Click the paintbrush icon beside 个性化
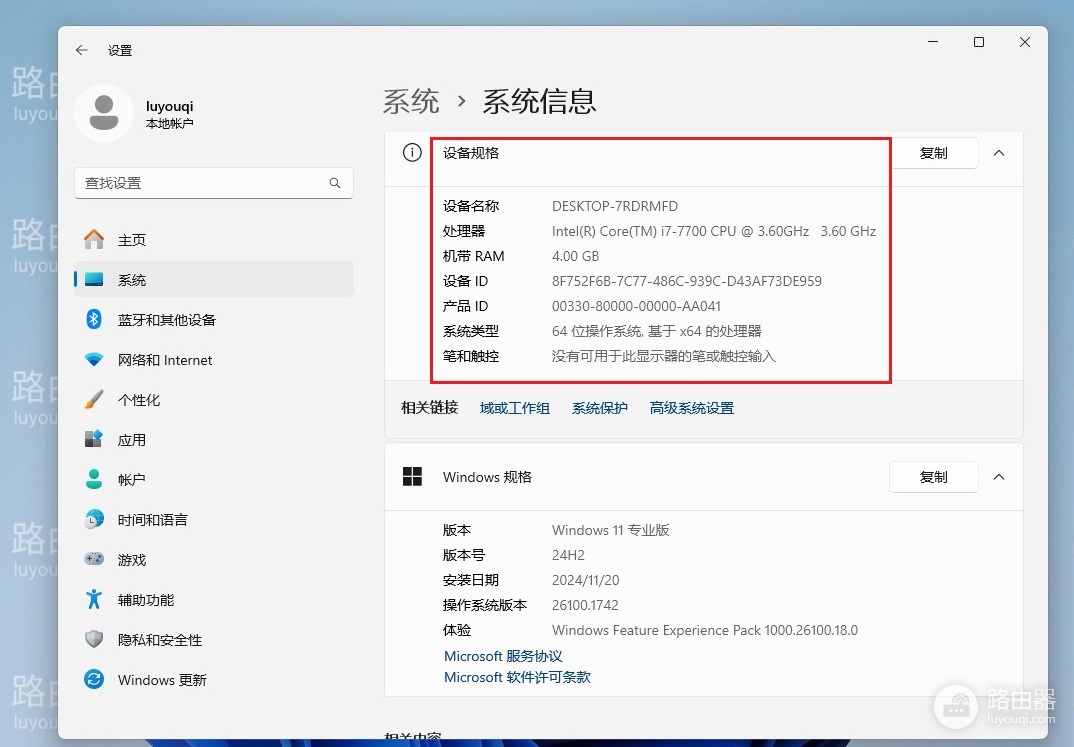The width and height of the screenshot is (1074, 747). pyautogui.click(x=94, y=399)
